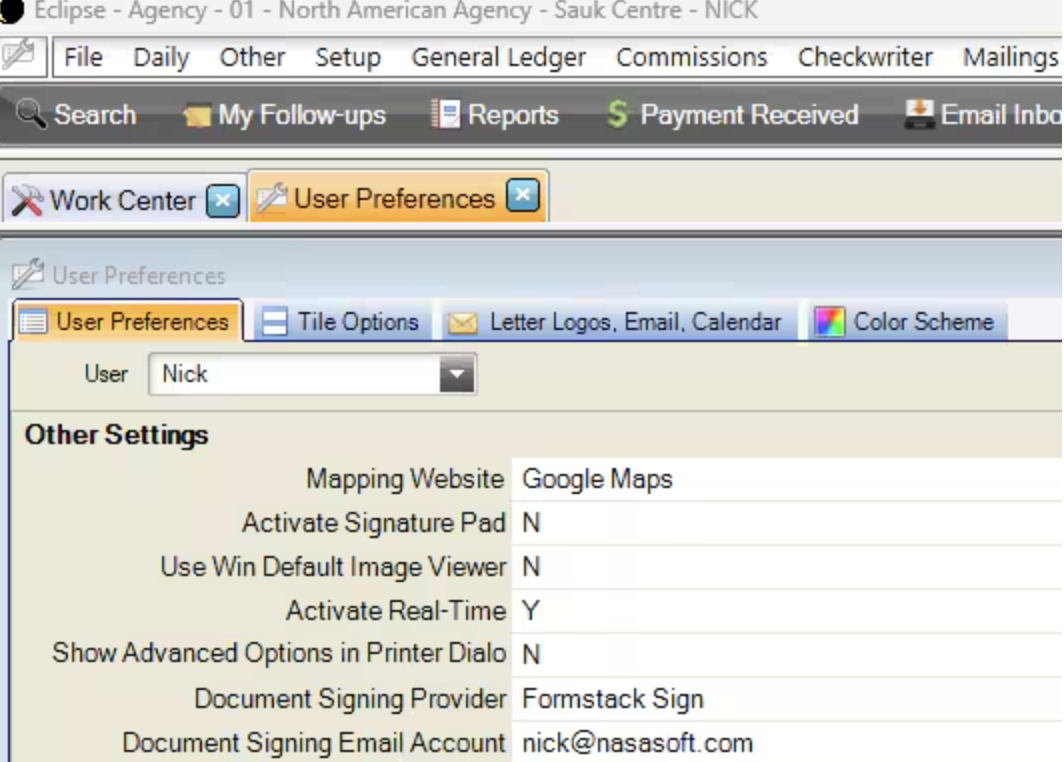Open the General Ledger menu

(498, 57)
